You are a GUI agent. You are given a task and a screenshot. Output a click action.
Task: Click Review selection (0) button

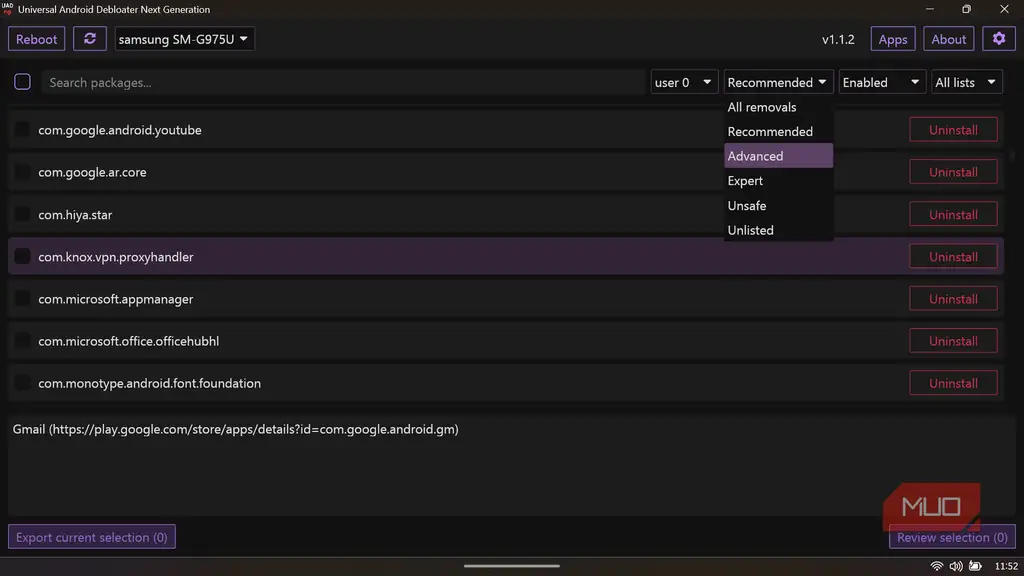pos(952,537)
